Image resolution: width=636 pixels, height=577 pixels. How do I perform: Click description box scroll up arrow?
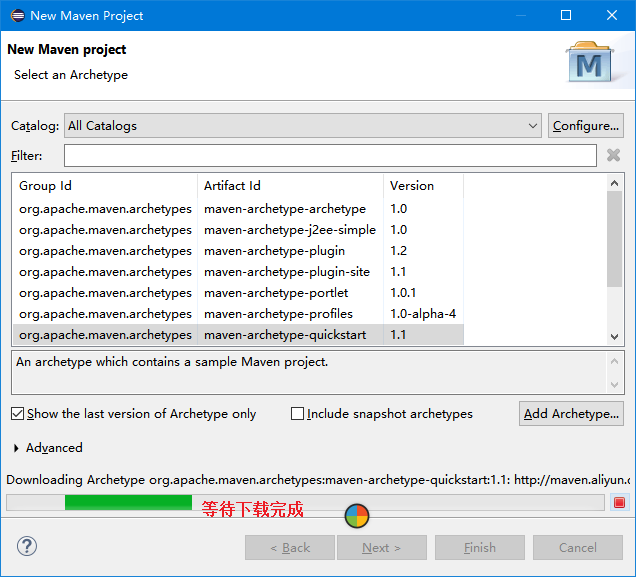tap(615, 361)
